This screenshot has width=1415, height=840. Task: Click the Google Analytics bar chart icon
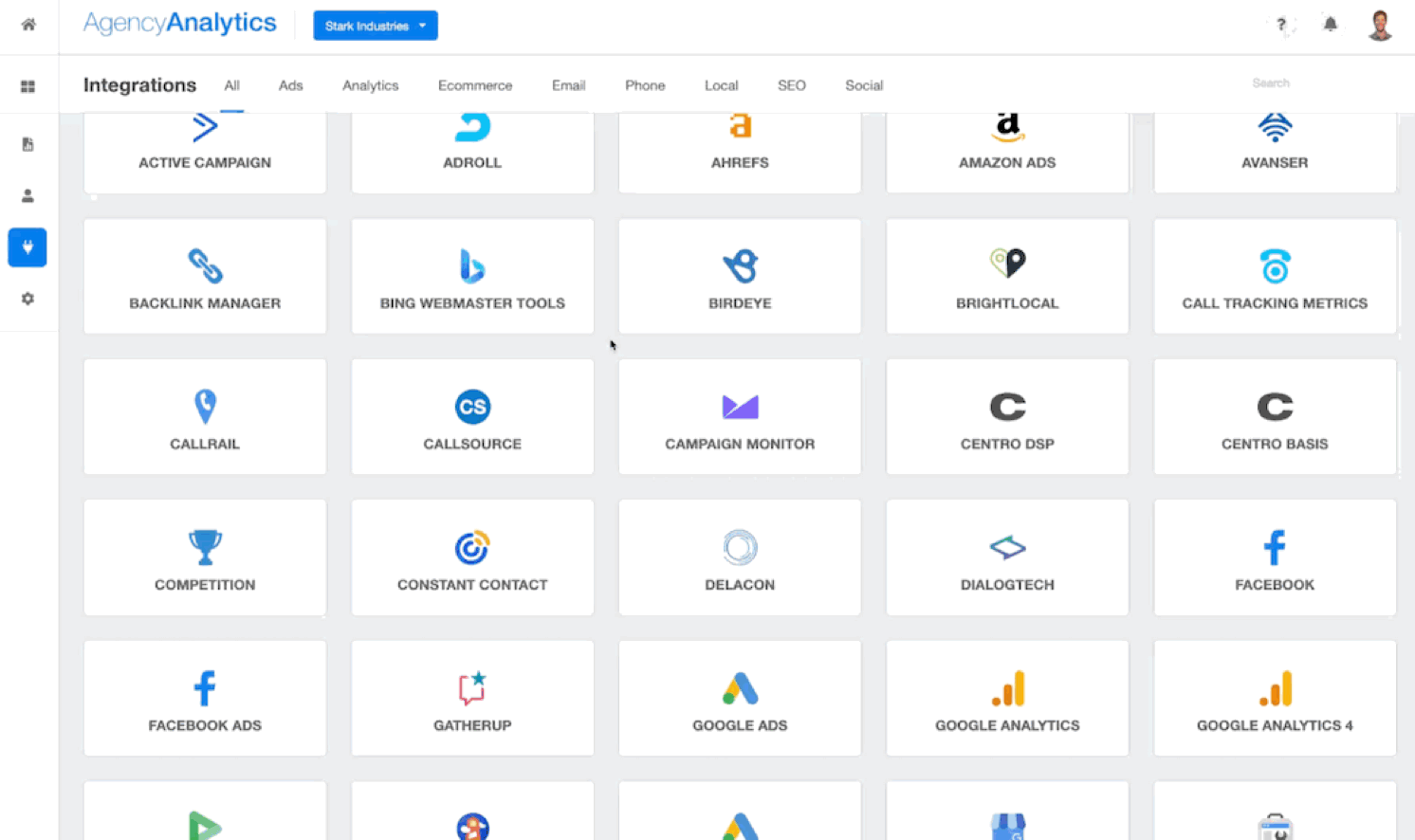[1007, 688]
